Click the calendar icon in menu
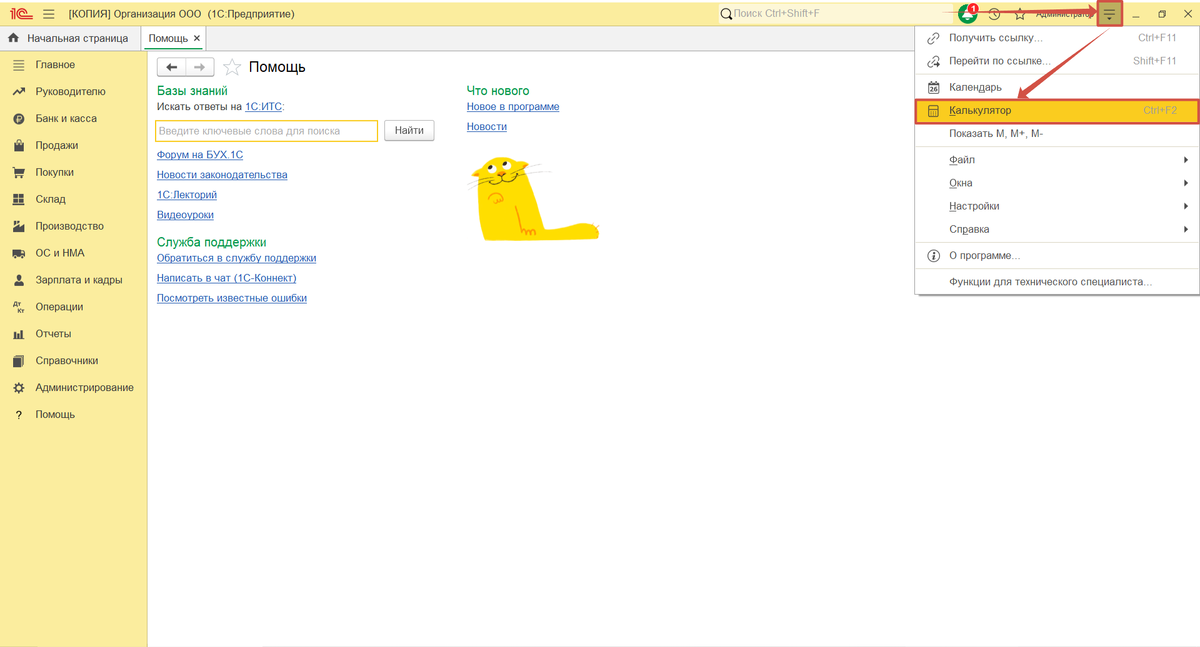Viewport: 1200px width, 647px height. point(933,88)
